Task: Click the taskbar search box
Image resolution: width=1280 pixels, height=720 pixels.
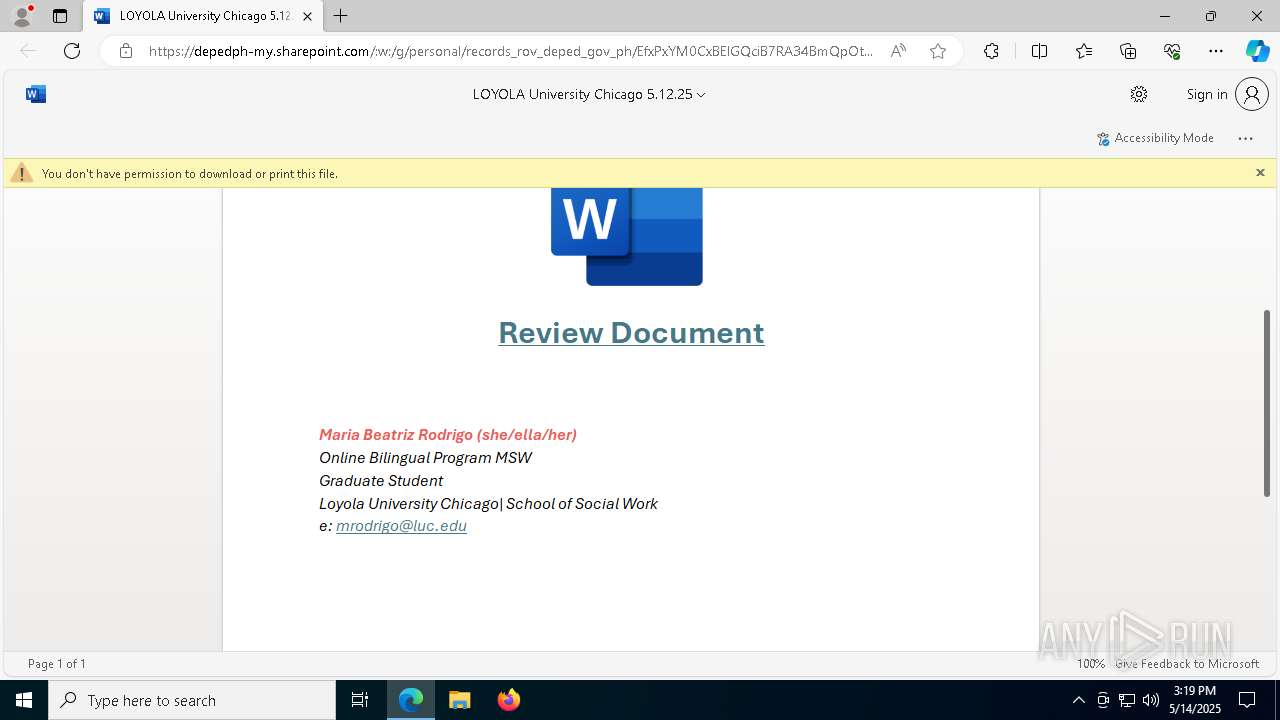Action: coord(192,700)
